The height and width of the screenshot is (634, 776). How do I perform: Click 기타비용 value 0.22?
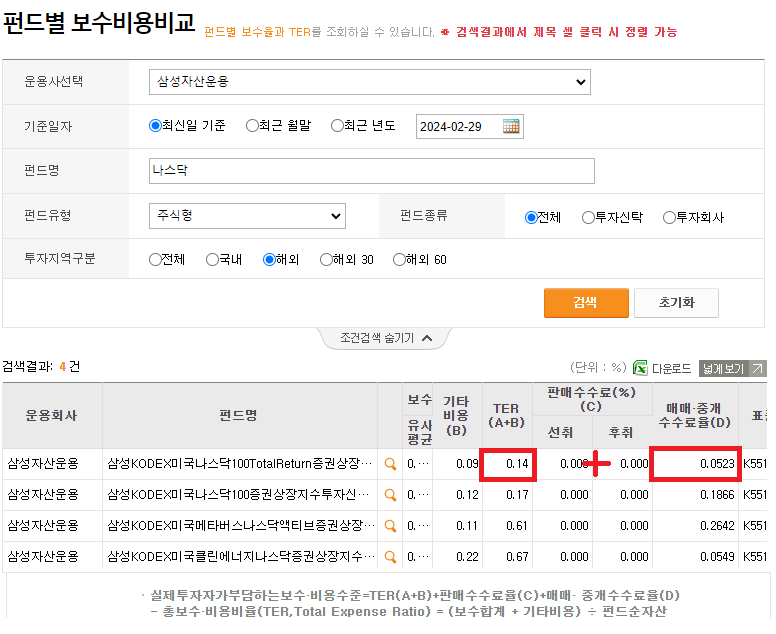(467, 556)
